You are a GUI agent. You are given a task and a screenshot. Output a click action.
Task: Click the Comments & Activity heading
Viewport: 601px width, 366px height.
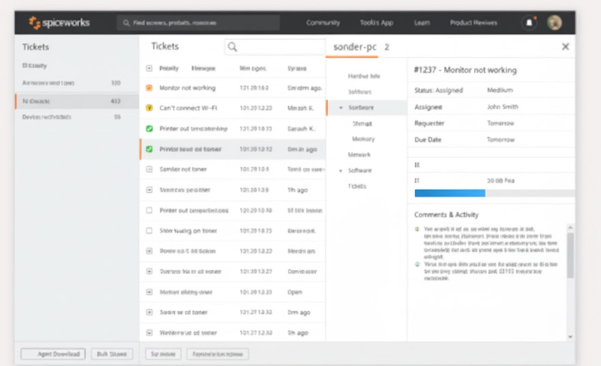click(x=446, y=215)
